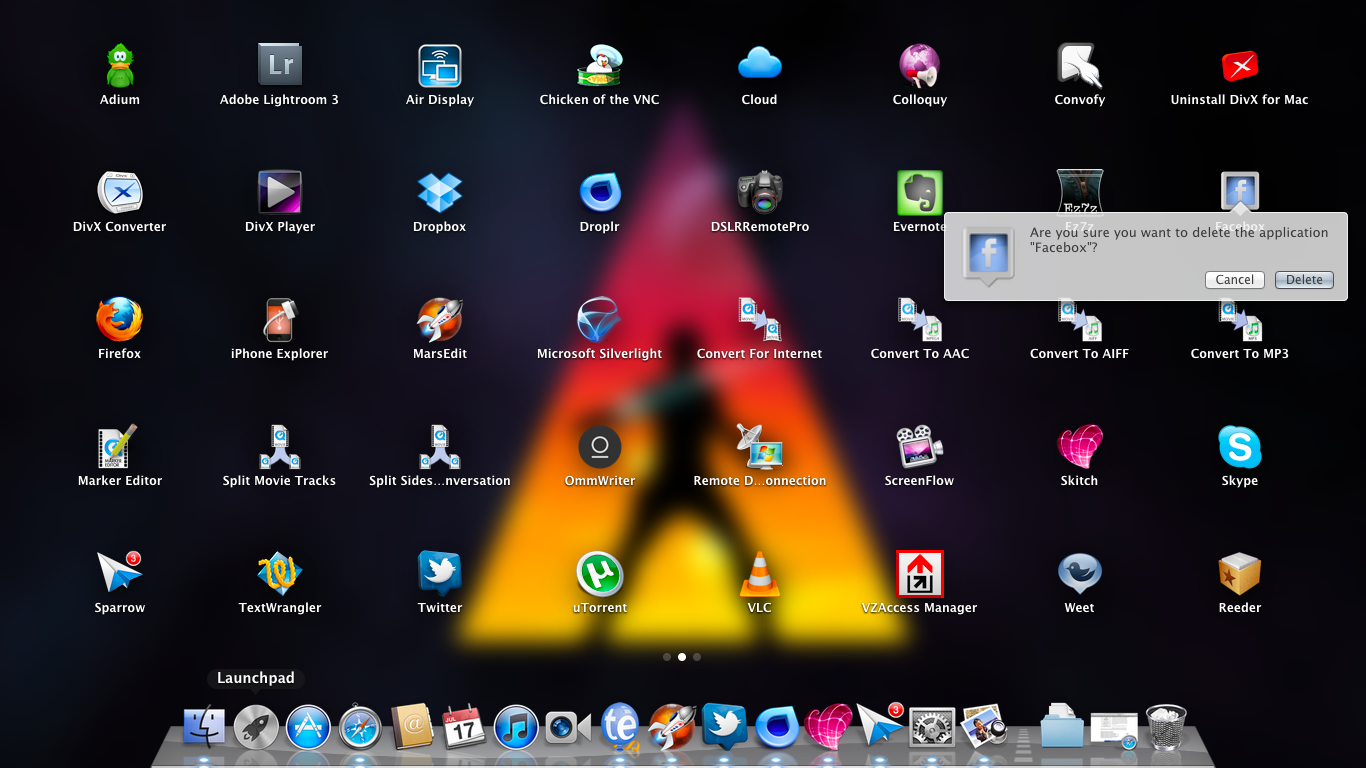Open the Convert To AIFF app
Image resolution: width=1366 pixels, height=768 pixels.
(x=1080, y=322)
